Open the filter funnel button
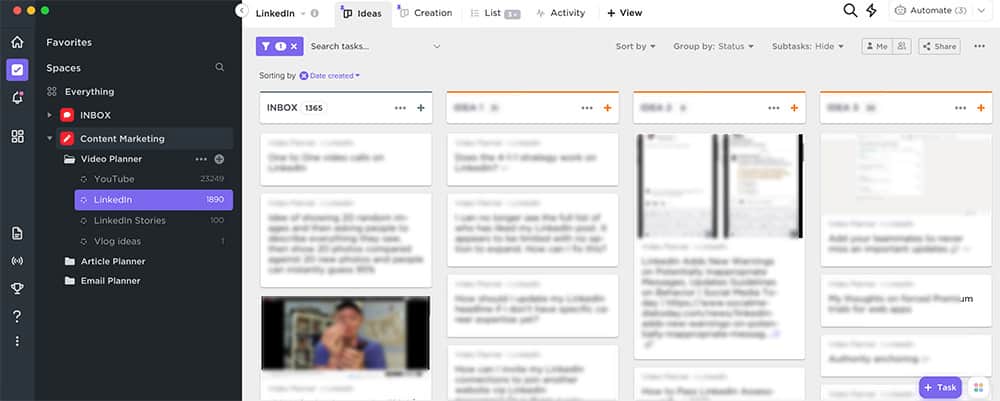This screenshot has height=401, width=1000. pos(266,46)
